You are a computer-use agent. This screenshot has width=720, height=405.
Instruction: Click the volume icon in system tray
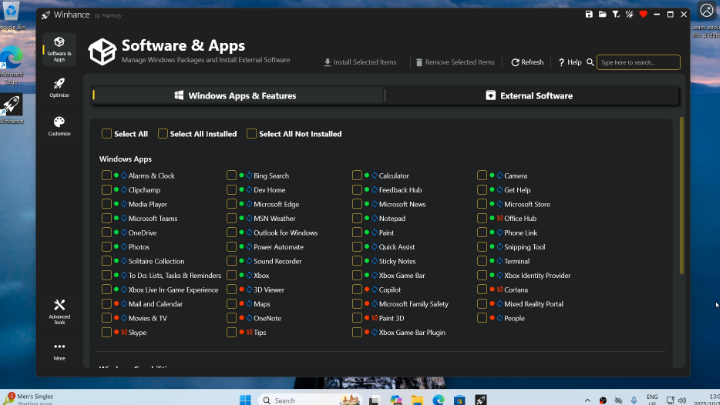click(682, 400)
